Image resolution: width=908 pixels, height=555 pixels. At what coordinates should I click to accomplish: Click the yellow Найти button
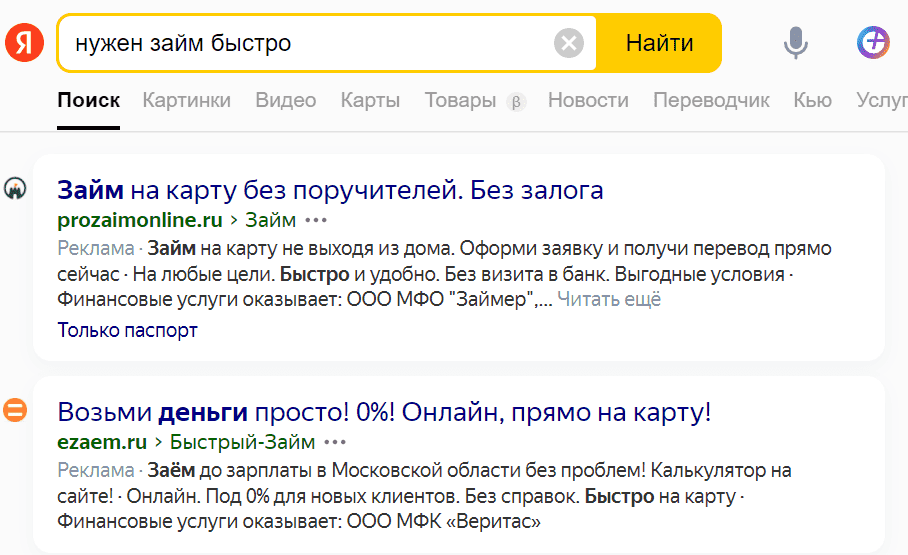coord(659,43)
